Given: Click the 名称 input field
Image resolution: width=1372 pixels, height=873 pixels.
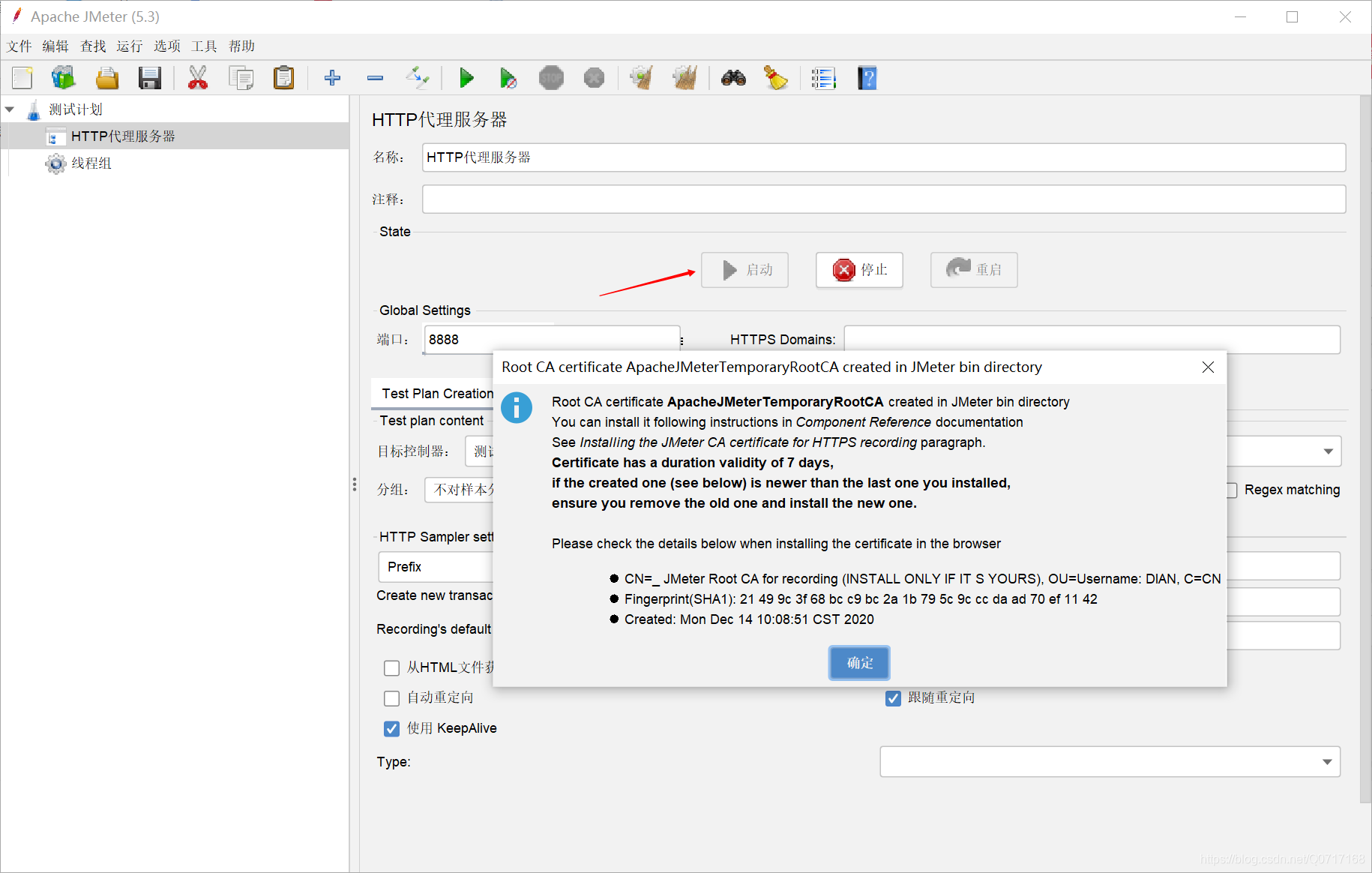Looking at the screenshot, I should coord(883,157).
